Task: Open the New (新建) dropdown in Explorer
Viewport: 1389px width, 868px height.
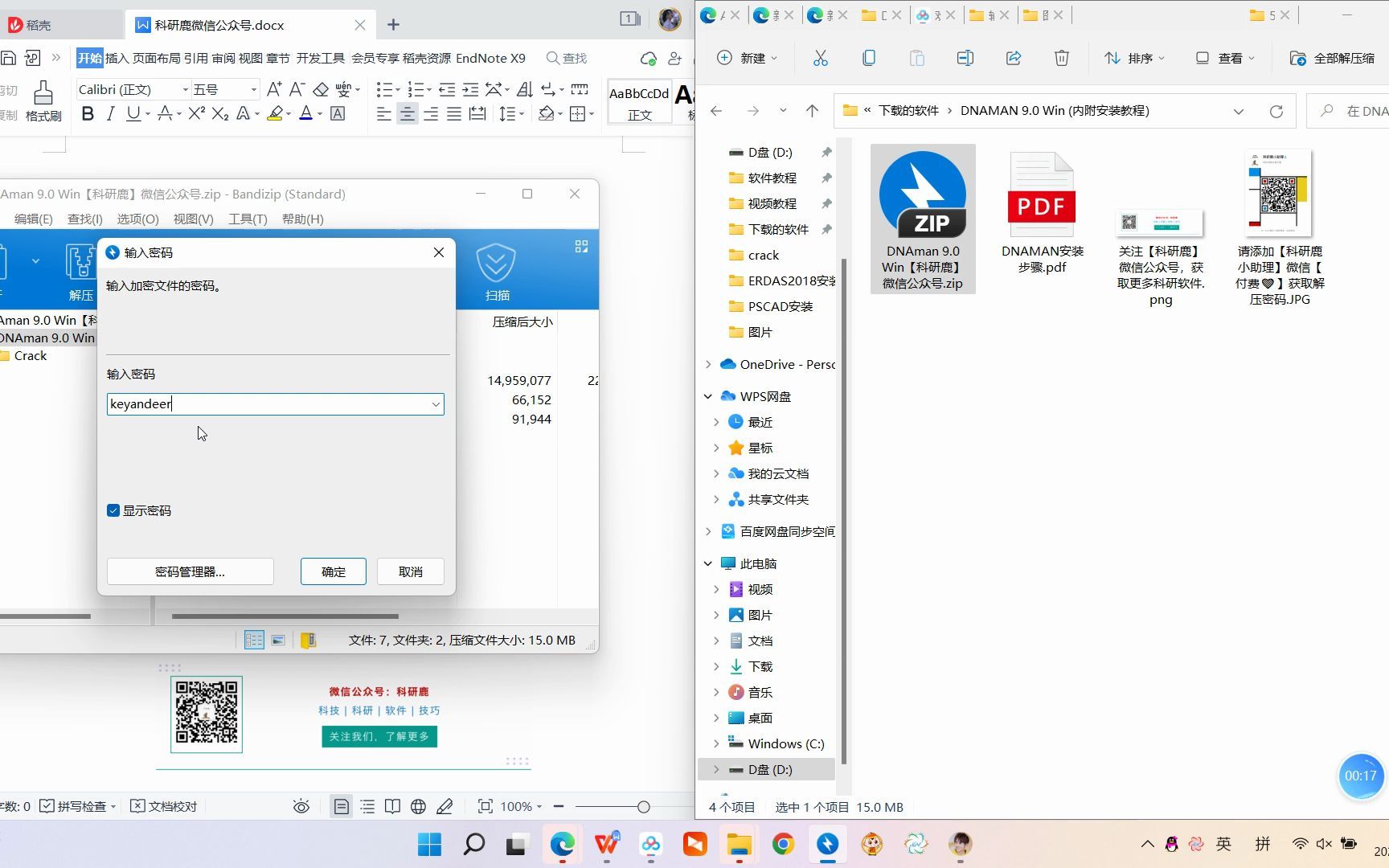Action: tap(747, 58)
